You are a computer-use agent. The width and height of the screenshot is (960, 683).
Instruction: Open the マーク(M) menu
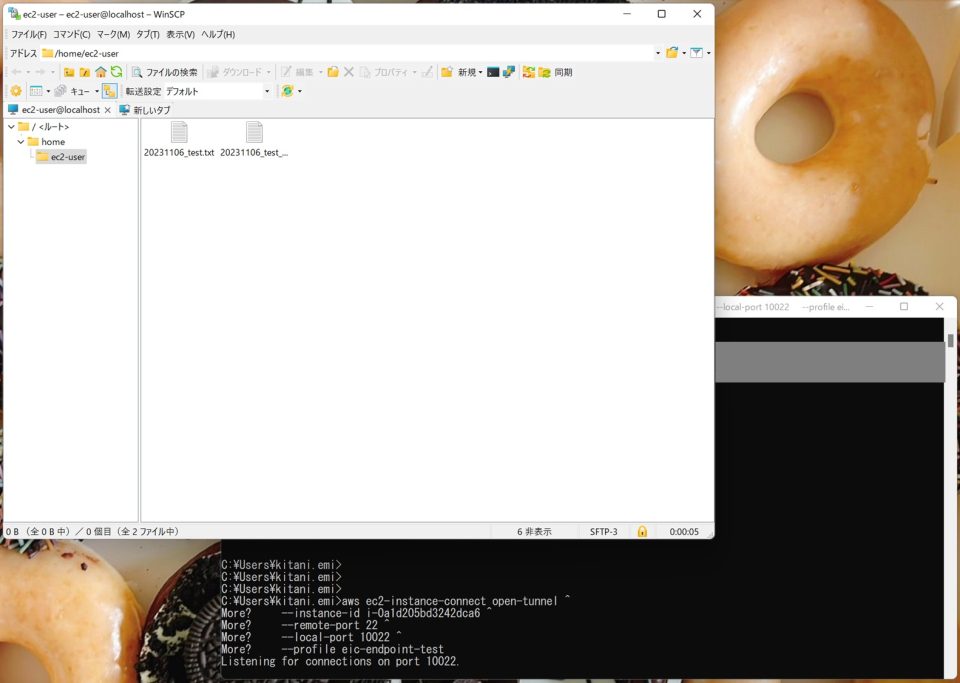pos(113,34)
